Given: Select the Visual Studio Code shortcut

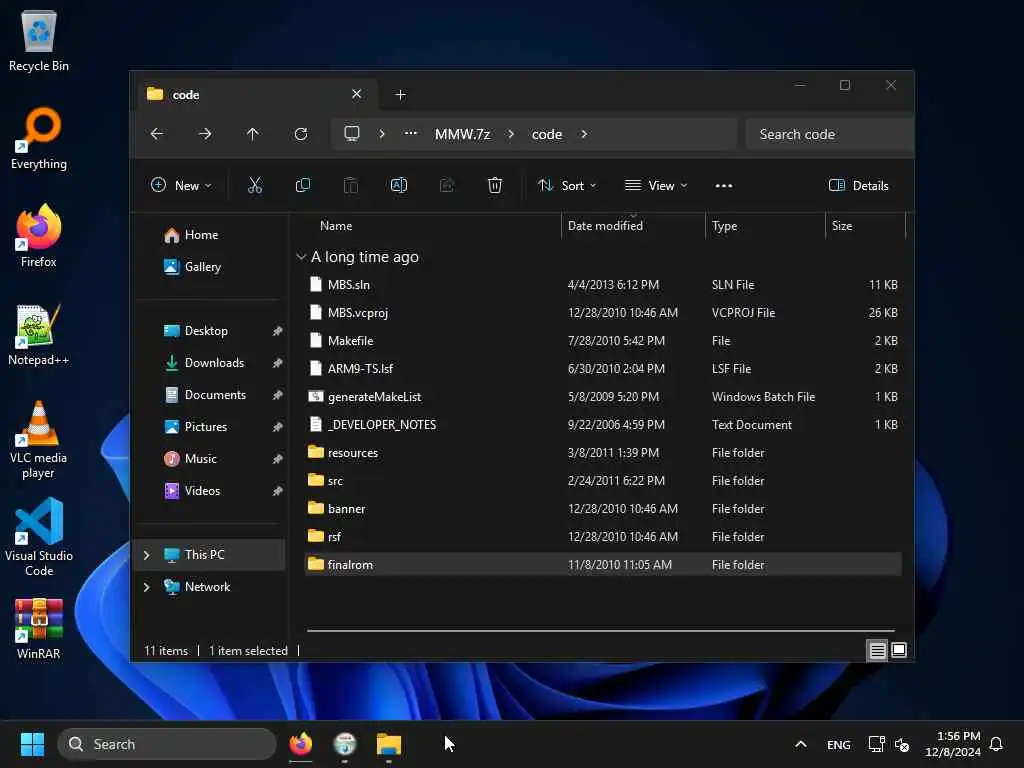Looking at the screenshot, I should [x=39, y=538].
